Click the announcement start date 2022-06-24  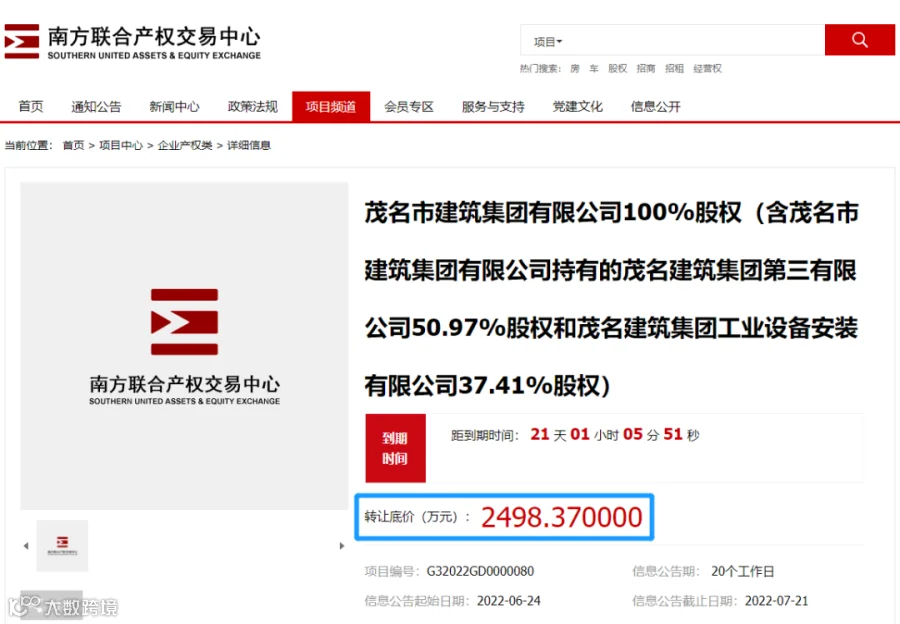(509, 601)
